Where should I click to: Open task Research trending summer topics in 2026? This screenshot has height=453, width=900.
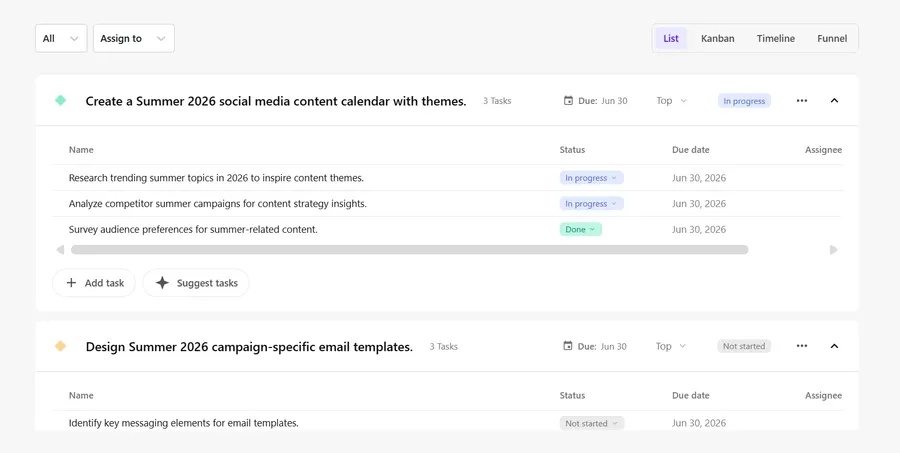(x=216, y=178)
